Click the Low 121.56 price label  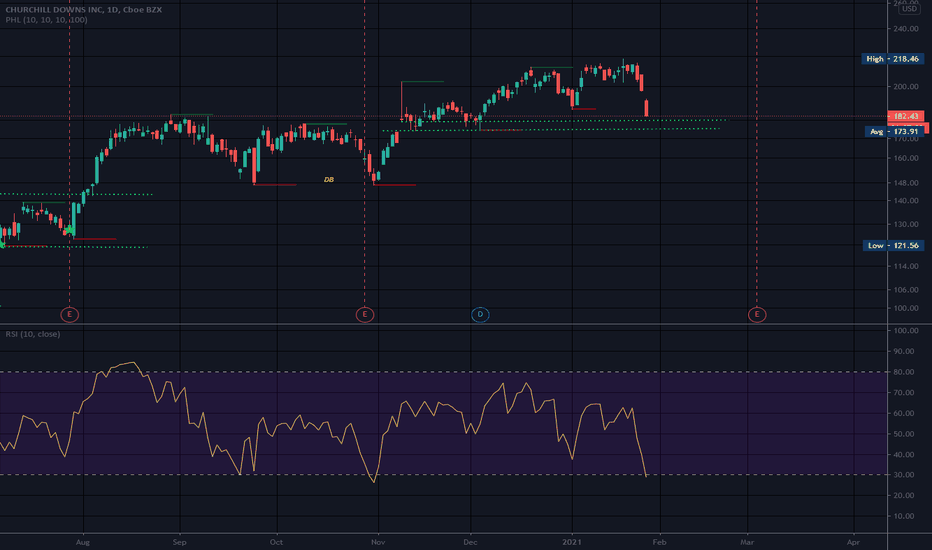pos(893,246)
